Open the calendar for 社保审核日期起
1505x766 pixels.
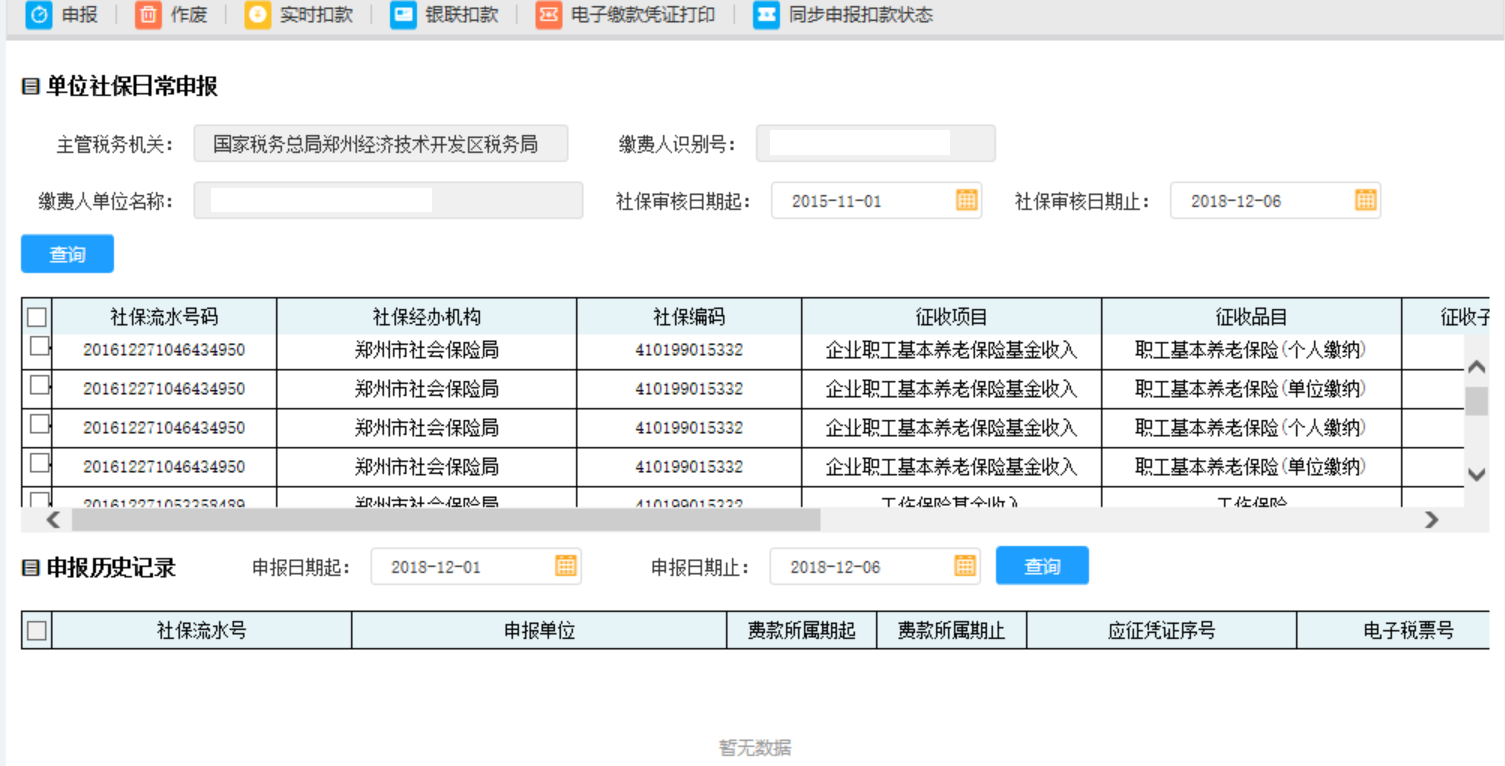[x=964, y=200]
